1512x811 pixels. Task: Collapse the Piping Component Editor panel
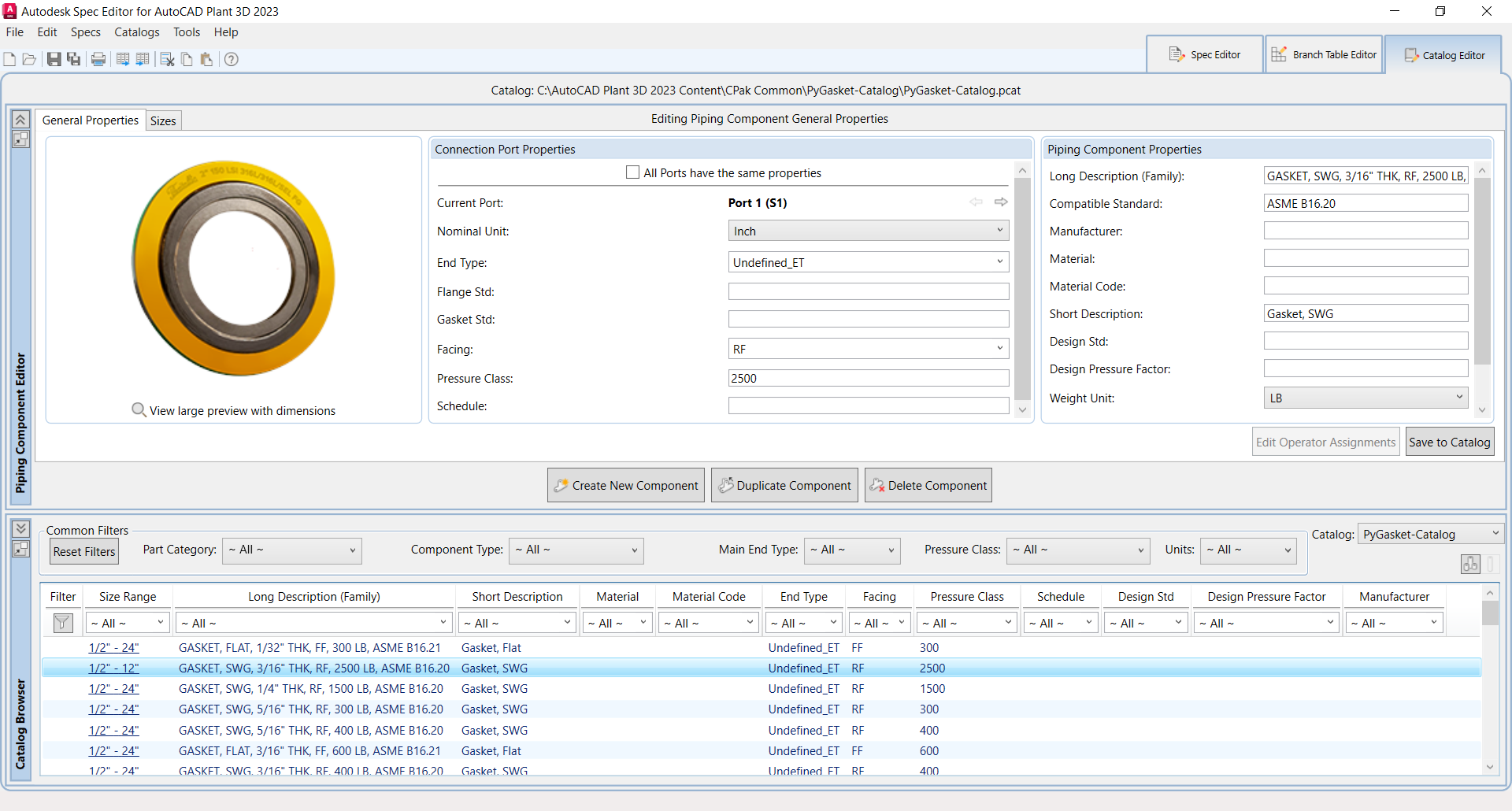pos(21,120)
